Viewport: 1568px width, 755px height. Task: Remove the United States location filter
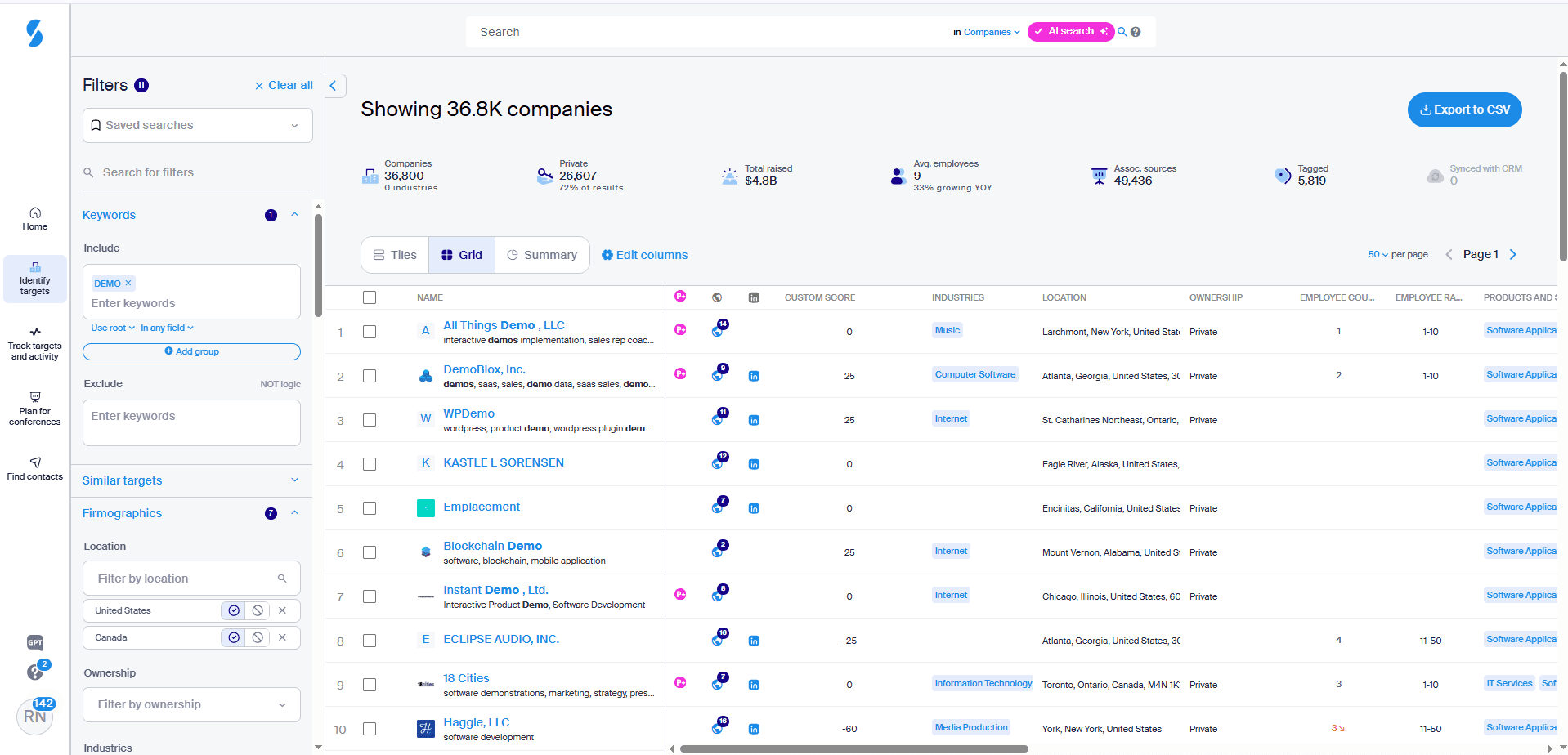[282, 610]
